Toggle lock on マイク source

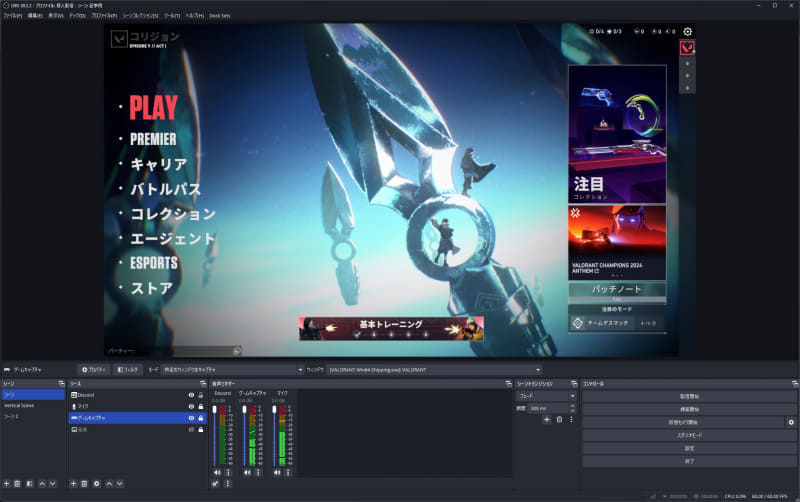pos(201,407)
